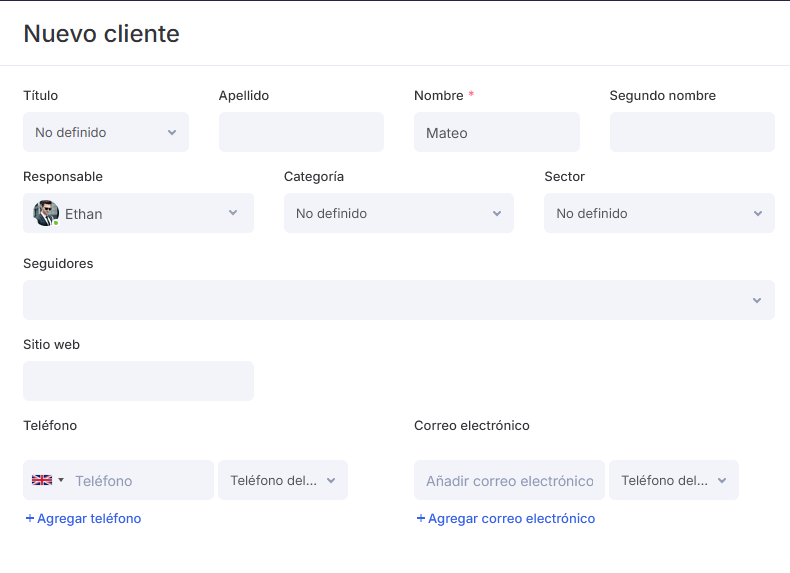Viewport: 790px width, 573px height.
Task: Click the Nombre field containing Mateo
Action: tap(497, 132)
